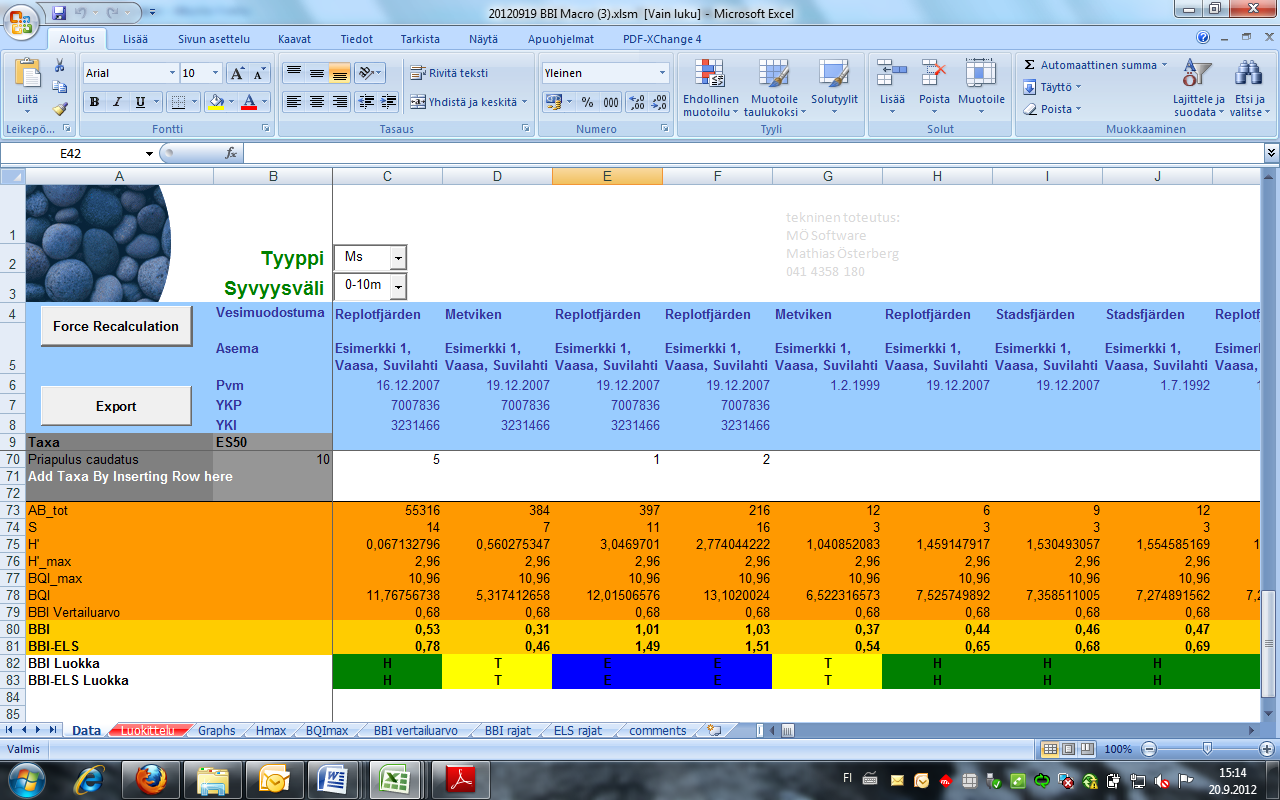Switch to the Graphs sheet tab
Image resolution: width=1280 pixels, height=800 pixels.
tap(216, 730)
